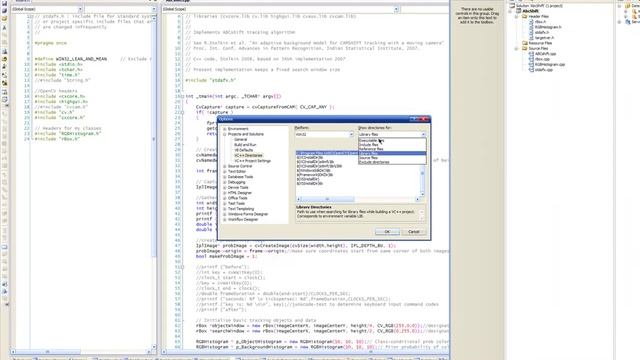Select VC++ Directories options page

click(x=248, y=156)
